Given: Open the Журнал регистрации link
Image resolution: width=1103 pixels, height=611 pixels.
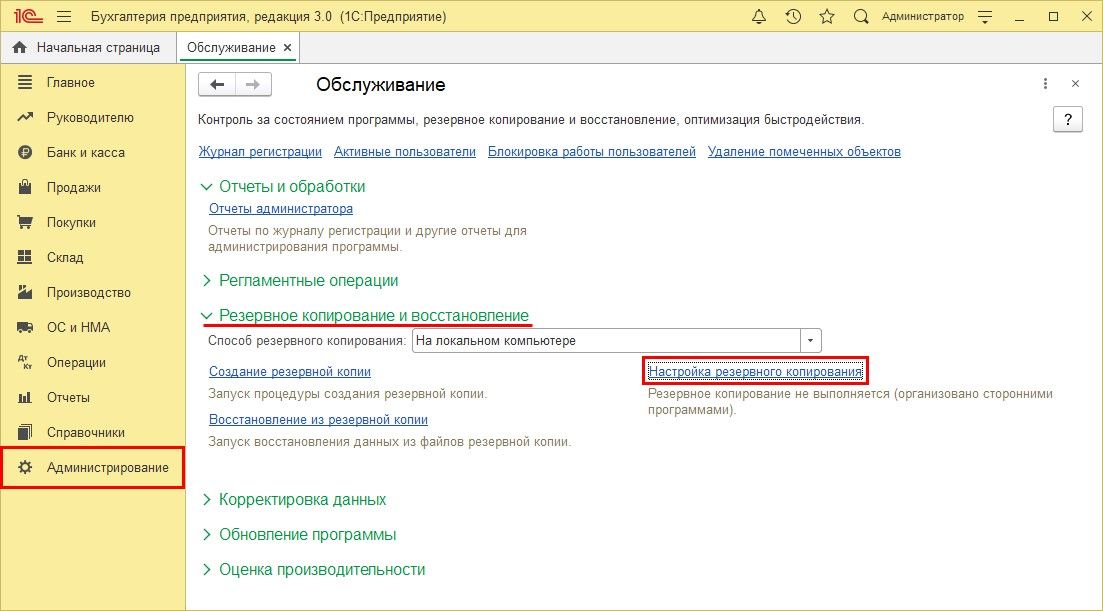Looking at the screenshot, I should pyautogui.click(x=260, y=152).
